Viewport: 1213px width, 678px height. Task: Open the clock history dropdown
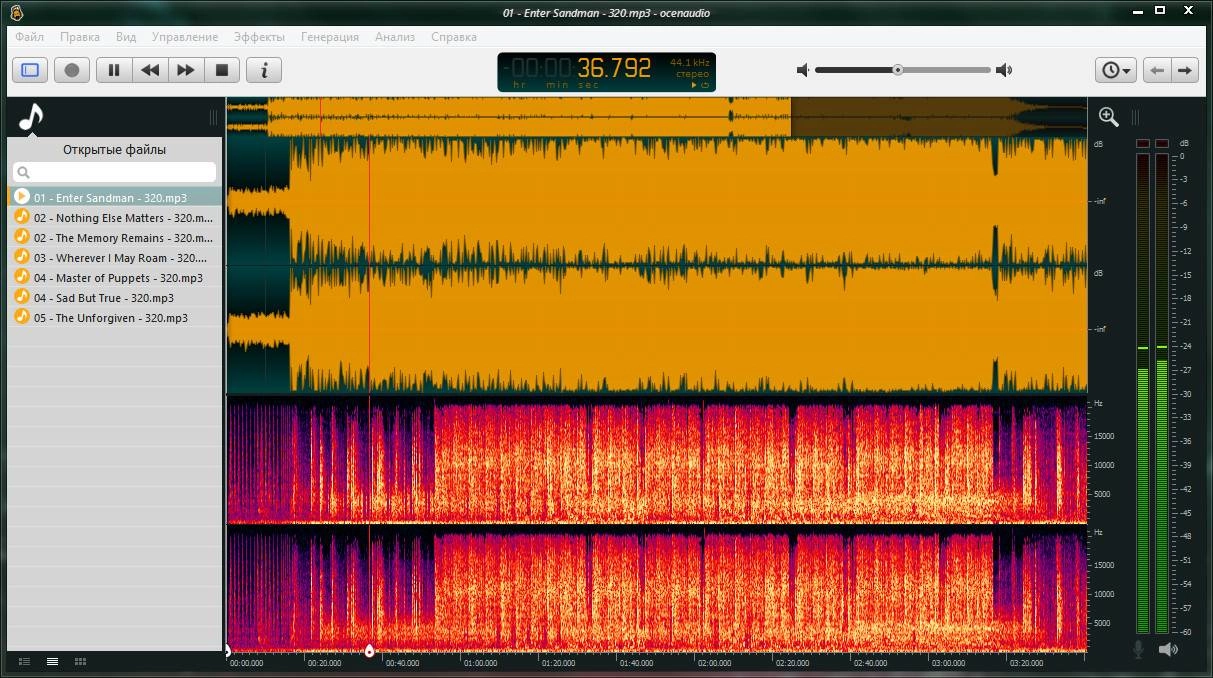click(1115, 70)
